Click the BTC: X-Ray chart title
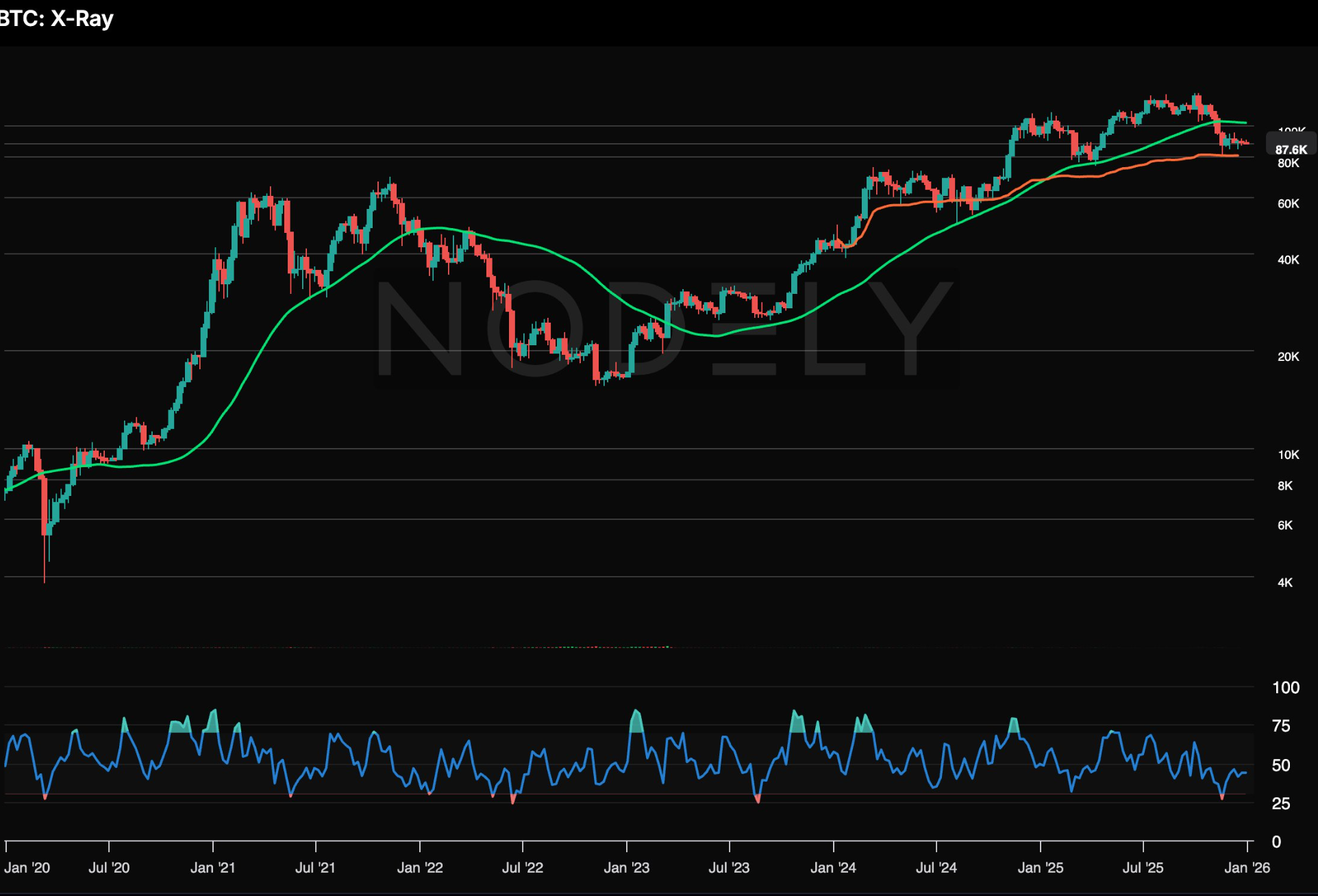This screenshot has width=1318, height=896. point(56,18)
